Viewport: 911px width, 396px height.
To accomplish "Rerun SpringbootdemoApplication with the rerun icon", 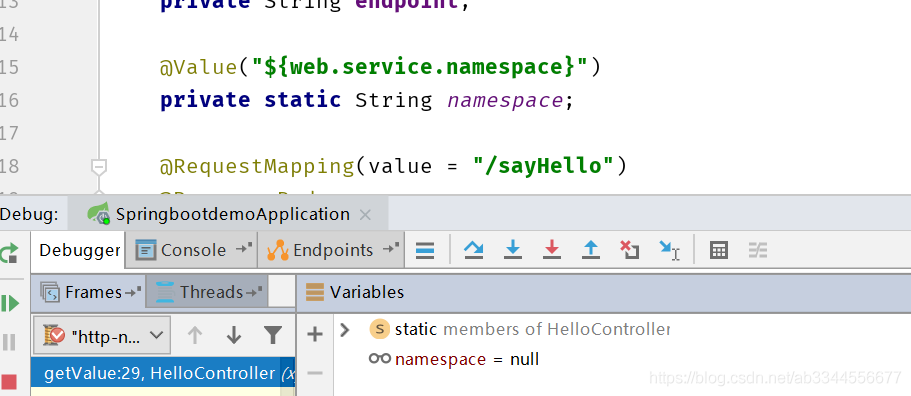I will 9,254.
